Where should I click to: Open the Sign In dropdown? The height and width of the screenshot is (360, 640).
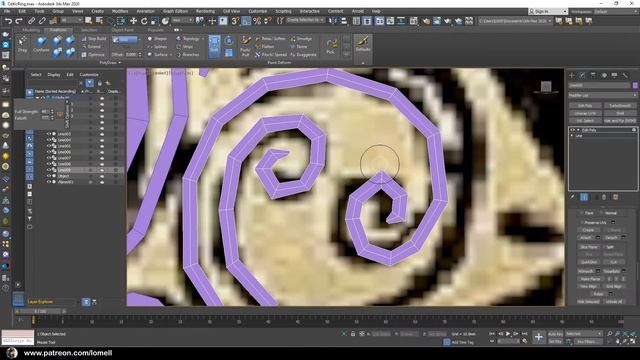pos(548,11)
